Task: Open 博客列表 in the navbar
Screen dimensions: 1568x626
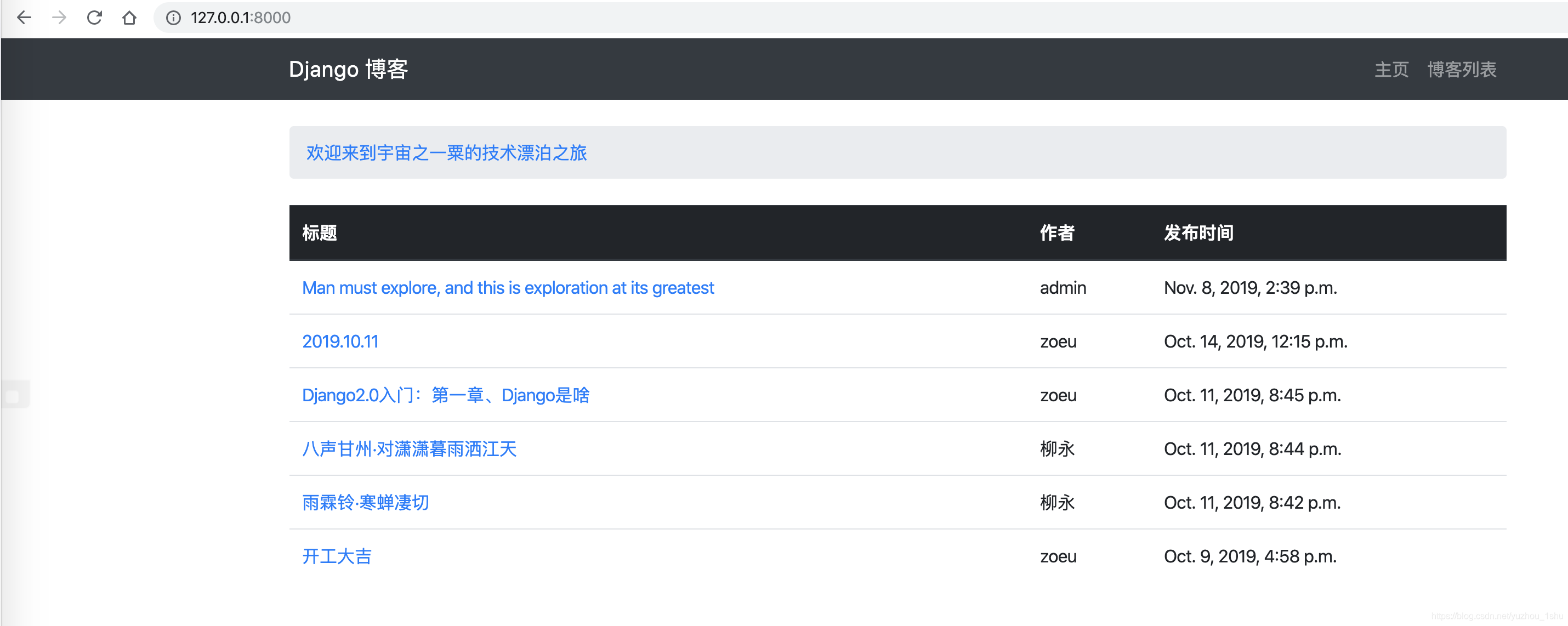Action: (x=1462, y=70)
